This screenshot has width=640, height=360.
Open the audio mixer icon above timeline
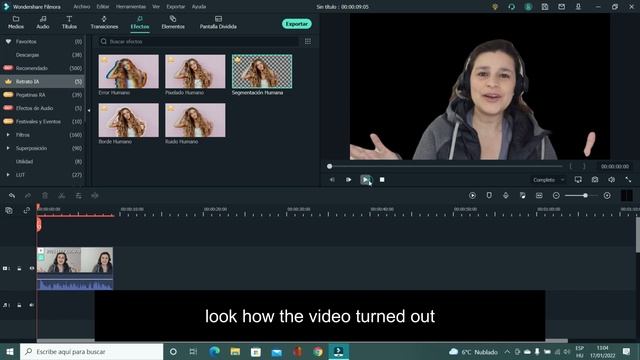[x=522, y=196]
